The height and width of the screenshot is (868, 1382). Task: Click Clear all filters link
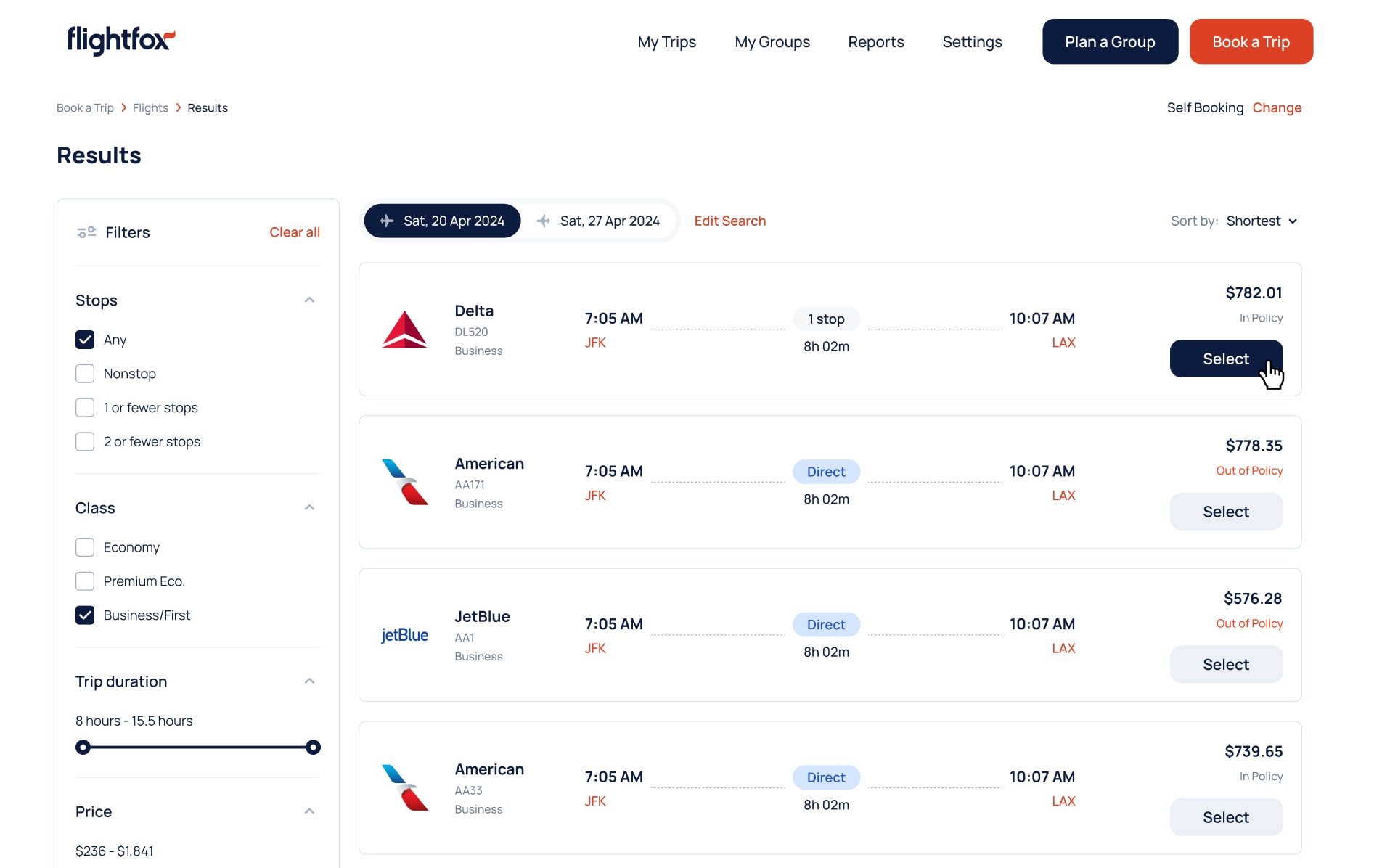click(x=295, y=232)
